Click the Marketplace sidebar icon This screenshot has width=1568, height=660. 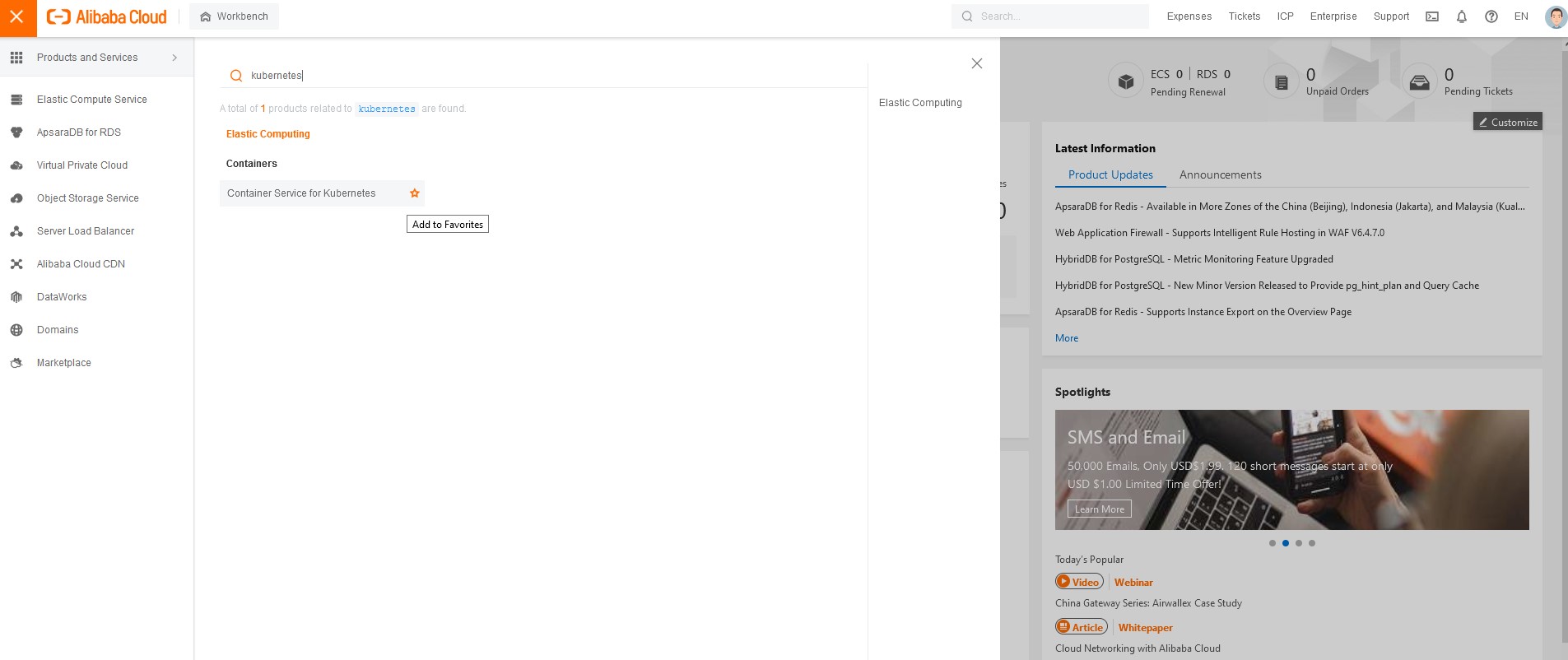click(16, 363)
